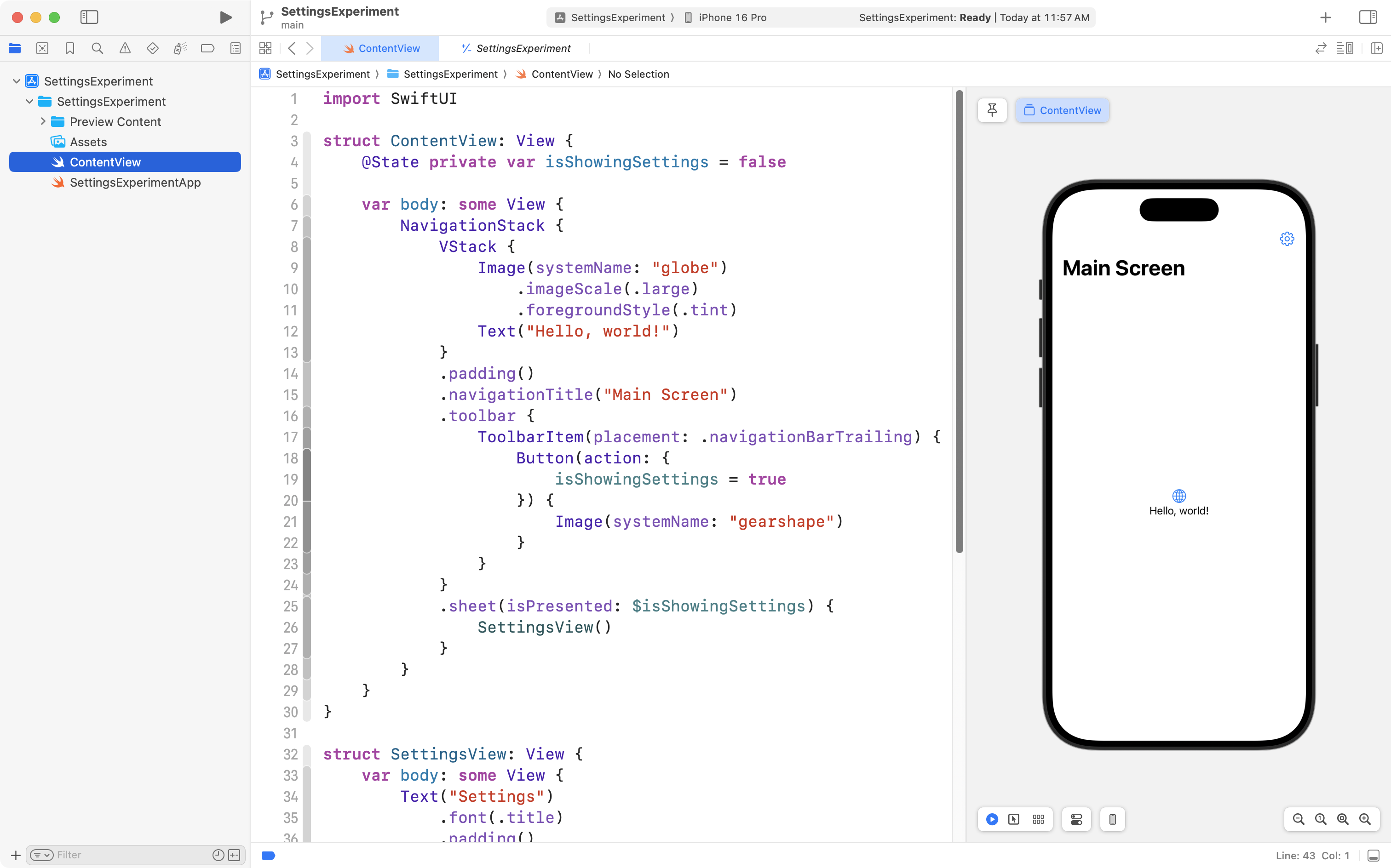
Task: Toggle the left navigator sidebar
Action: 89,17
